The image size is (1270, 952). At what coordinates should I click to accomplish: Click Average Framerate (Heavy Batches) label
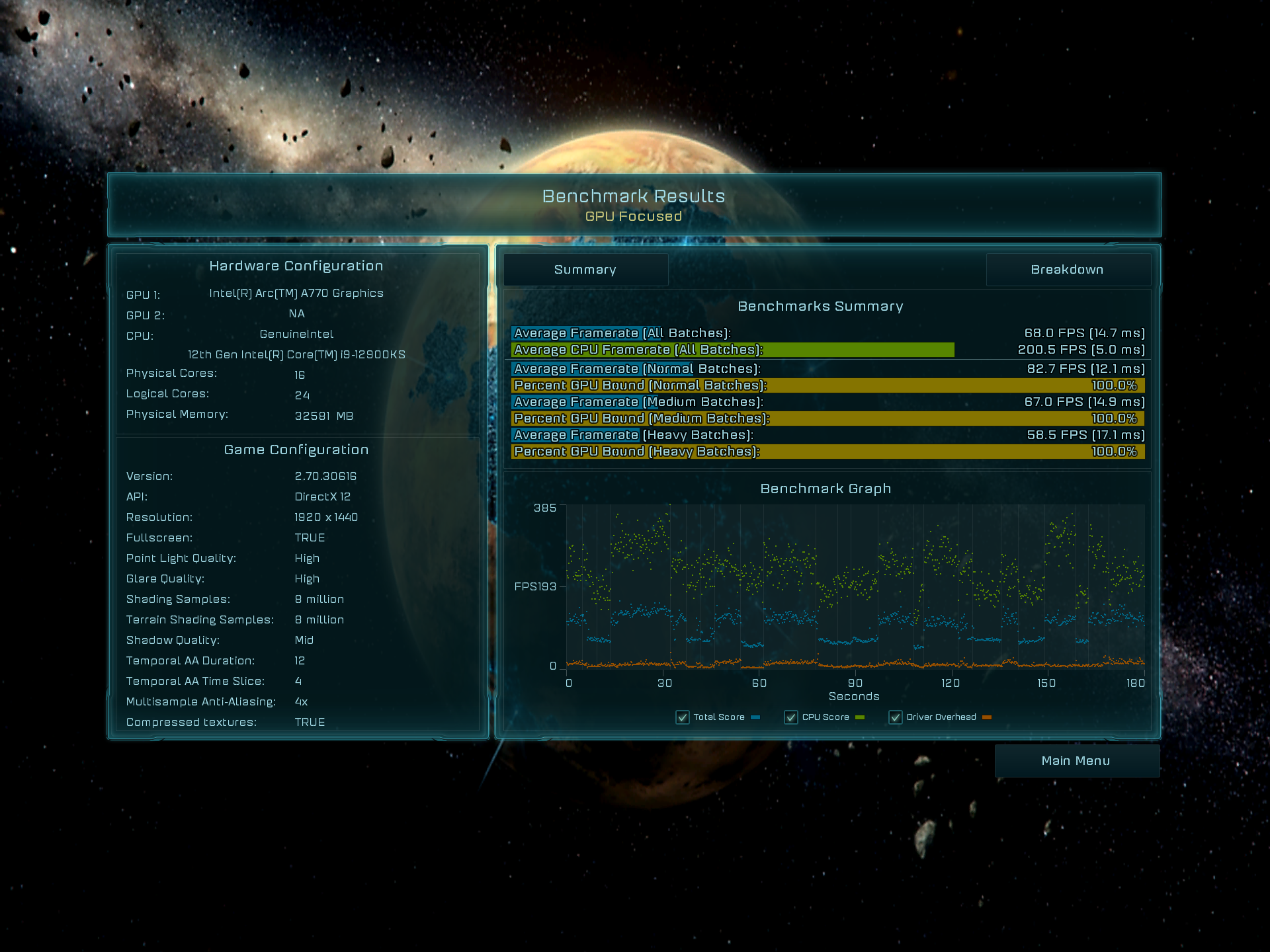click(634, 435)
